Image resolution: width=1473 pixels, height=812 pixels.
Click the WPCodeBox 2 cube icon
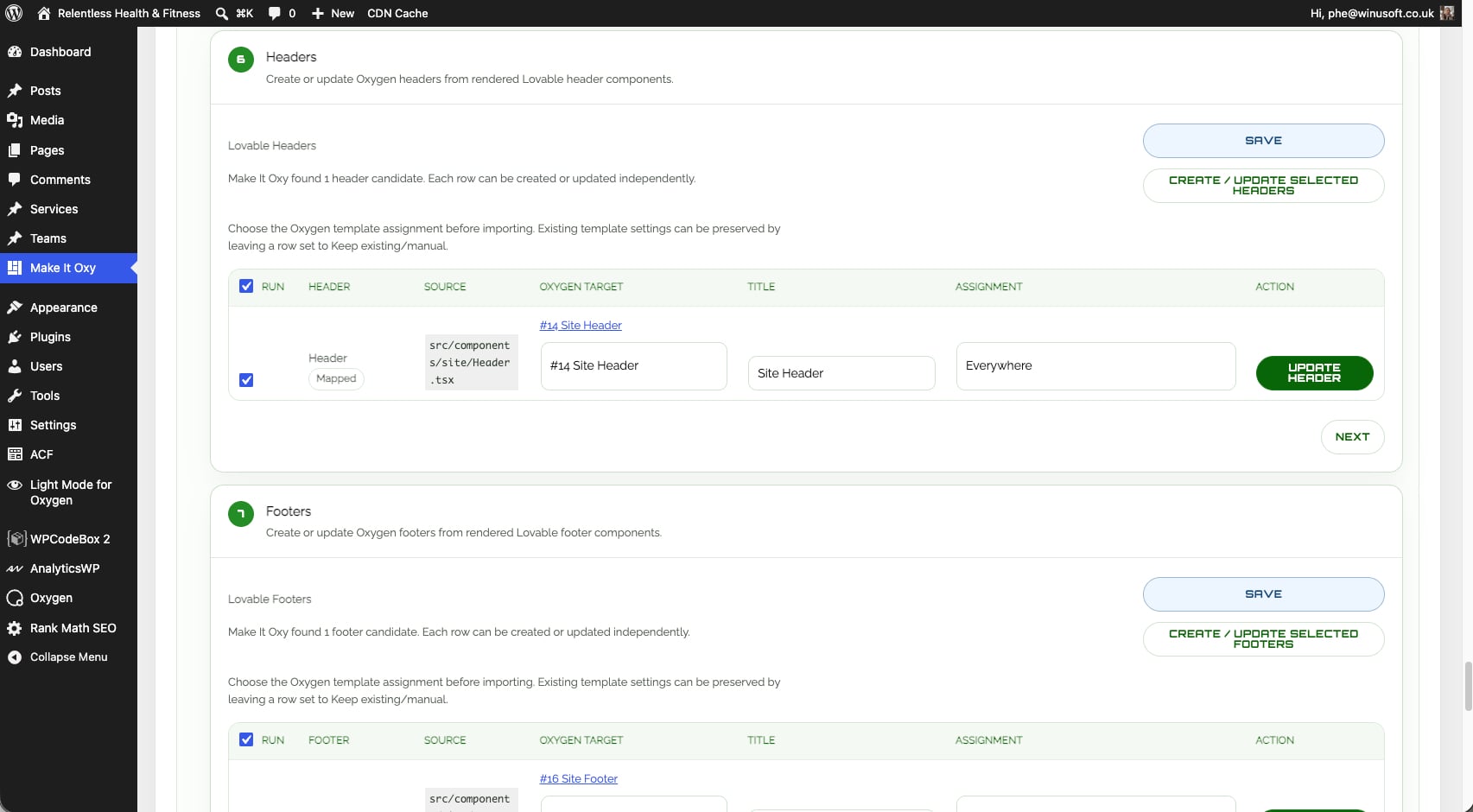tap(16, 539)
